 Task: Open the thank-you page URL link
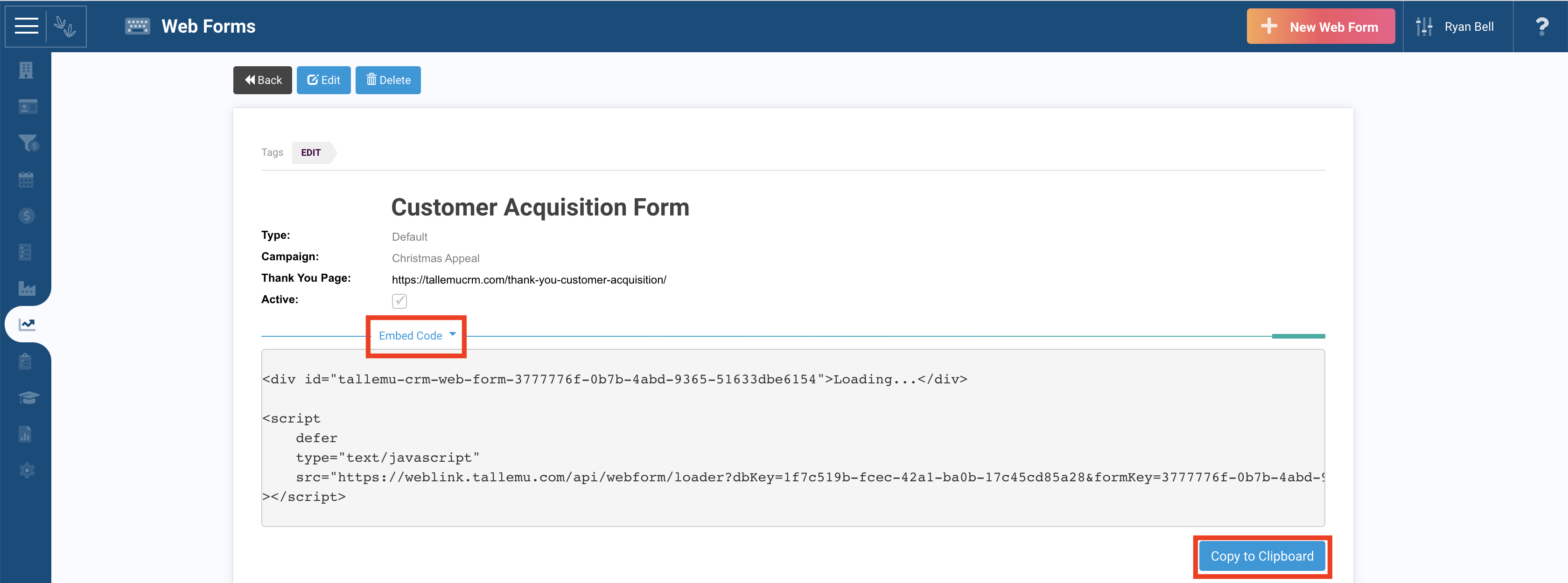pos(529,280)
